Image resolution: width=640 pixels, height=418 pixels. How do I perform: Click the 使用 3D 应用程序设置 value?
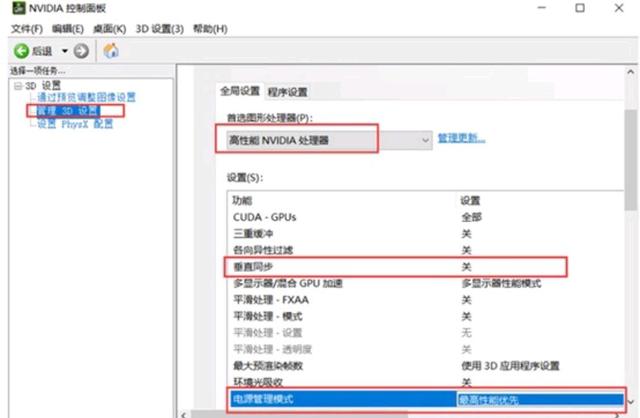pos(510,366)
